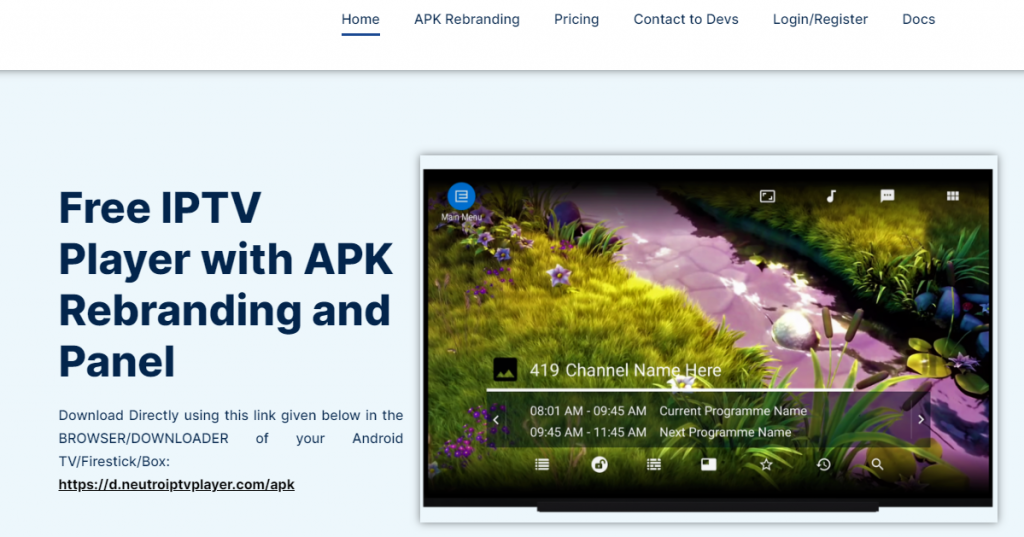Click the channel image placeholder icon
This screenshot has width=1024, height=537.
[x=505, y=370]
